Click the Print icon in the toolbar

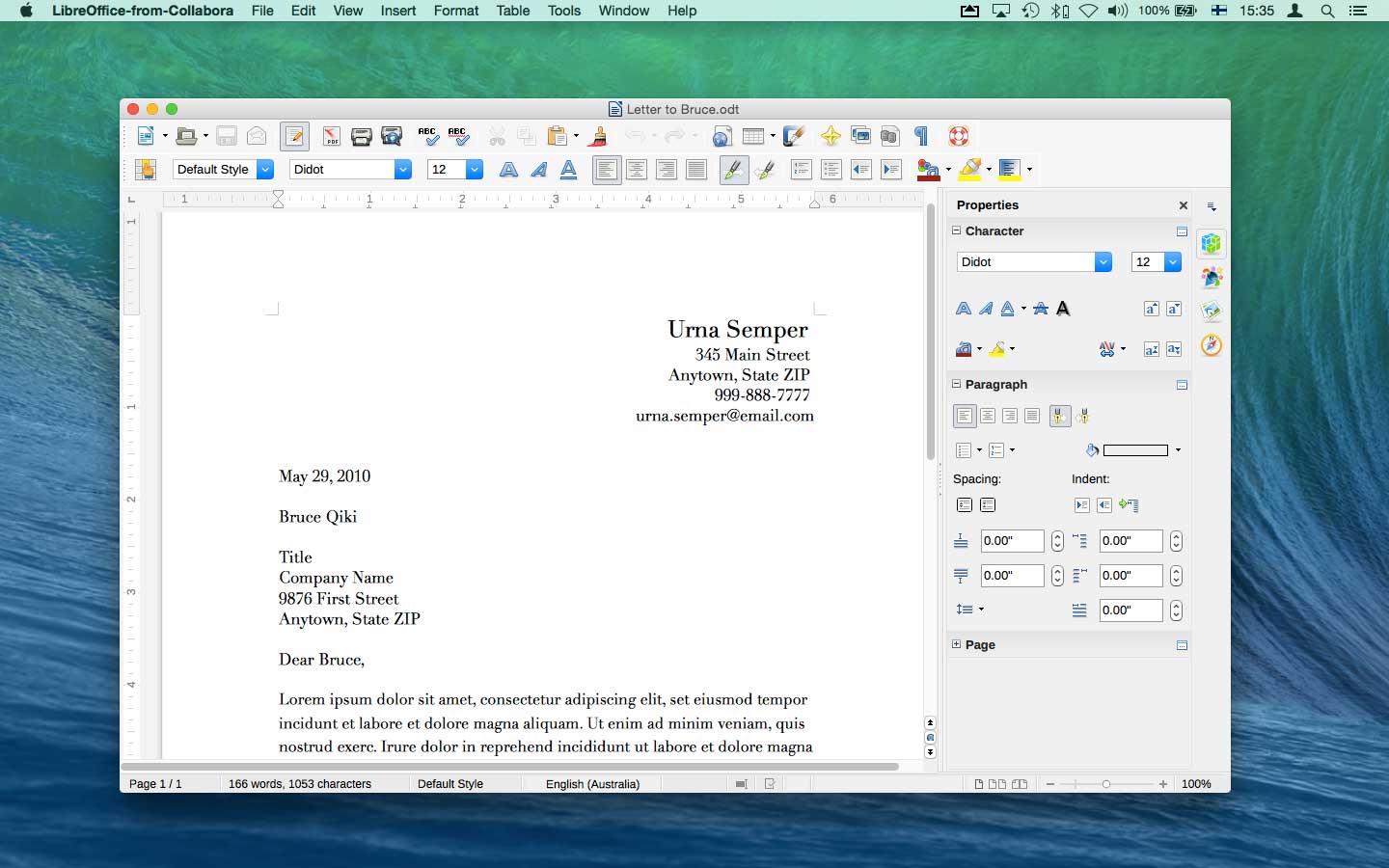coord(362,136)
